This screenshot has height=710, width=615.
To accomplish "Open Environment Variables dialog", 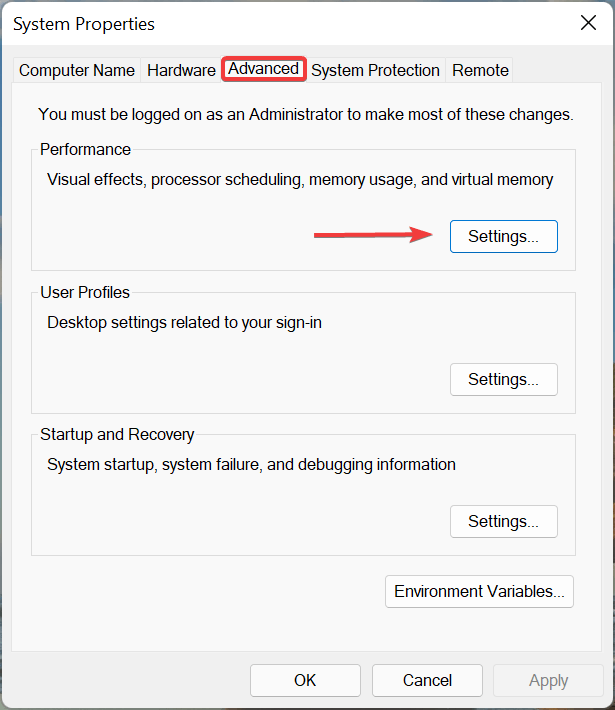I will click(479, 591).
